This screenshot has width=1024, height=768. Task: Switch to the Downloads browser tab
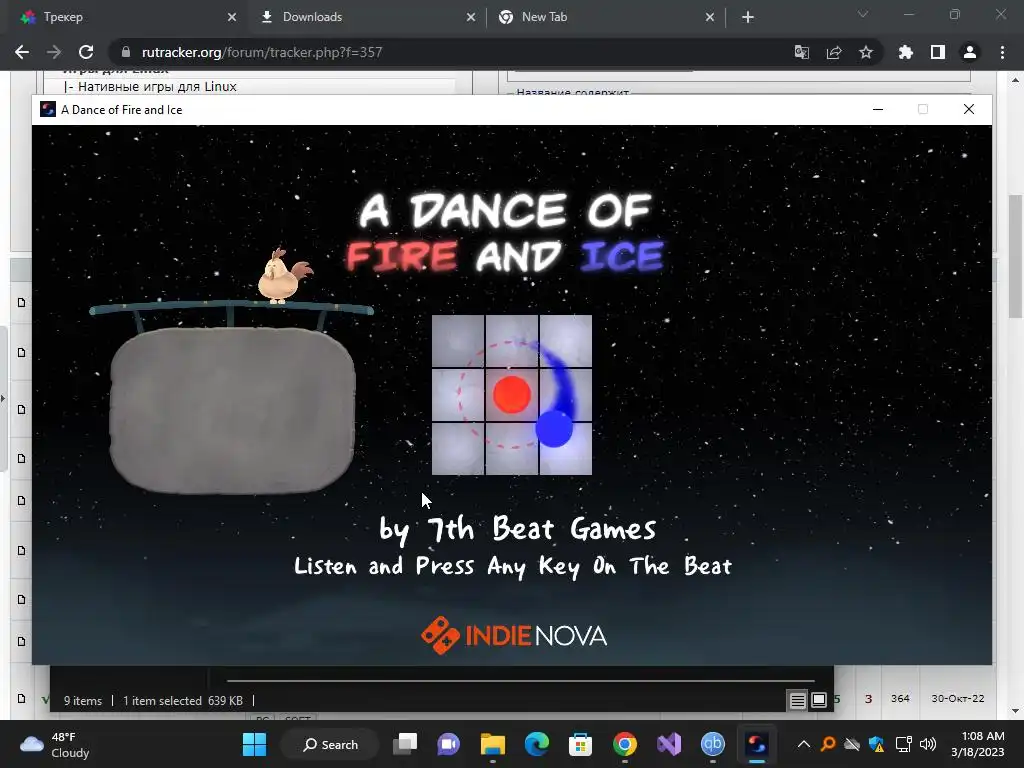366,17
